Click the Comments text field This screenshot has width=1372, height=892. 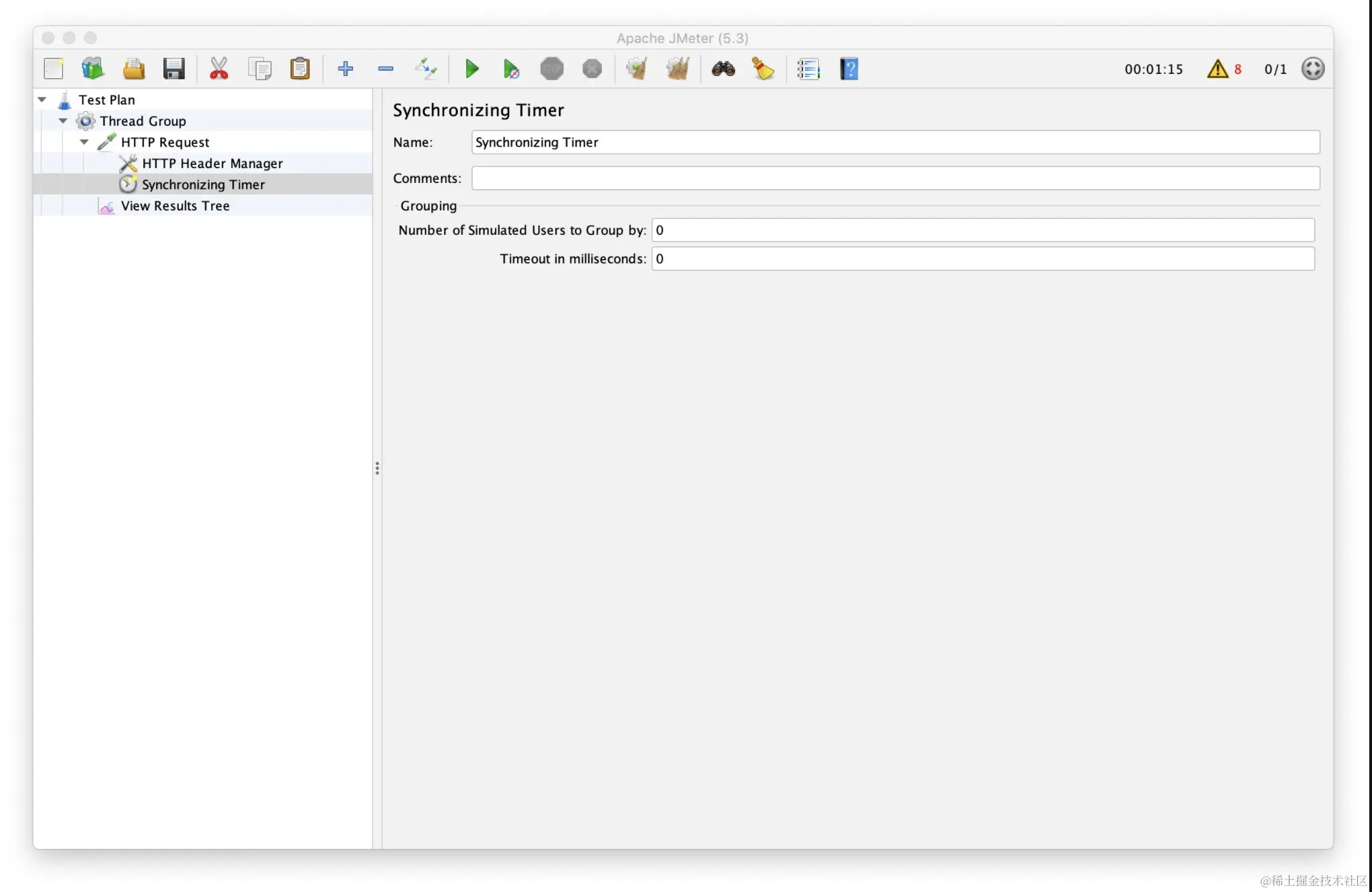point(894,178)
